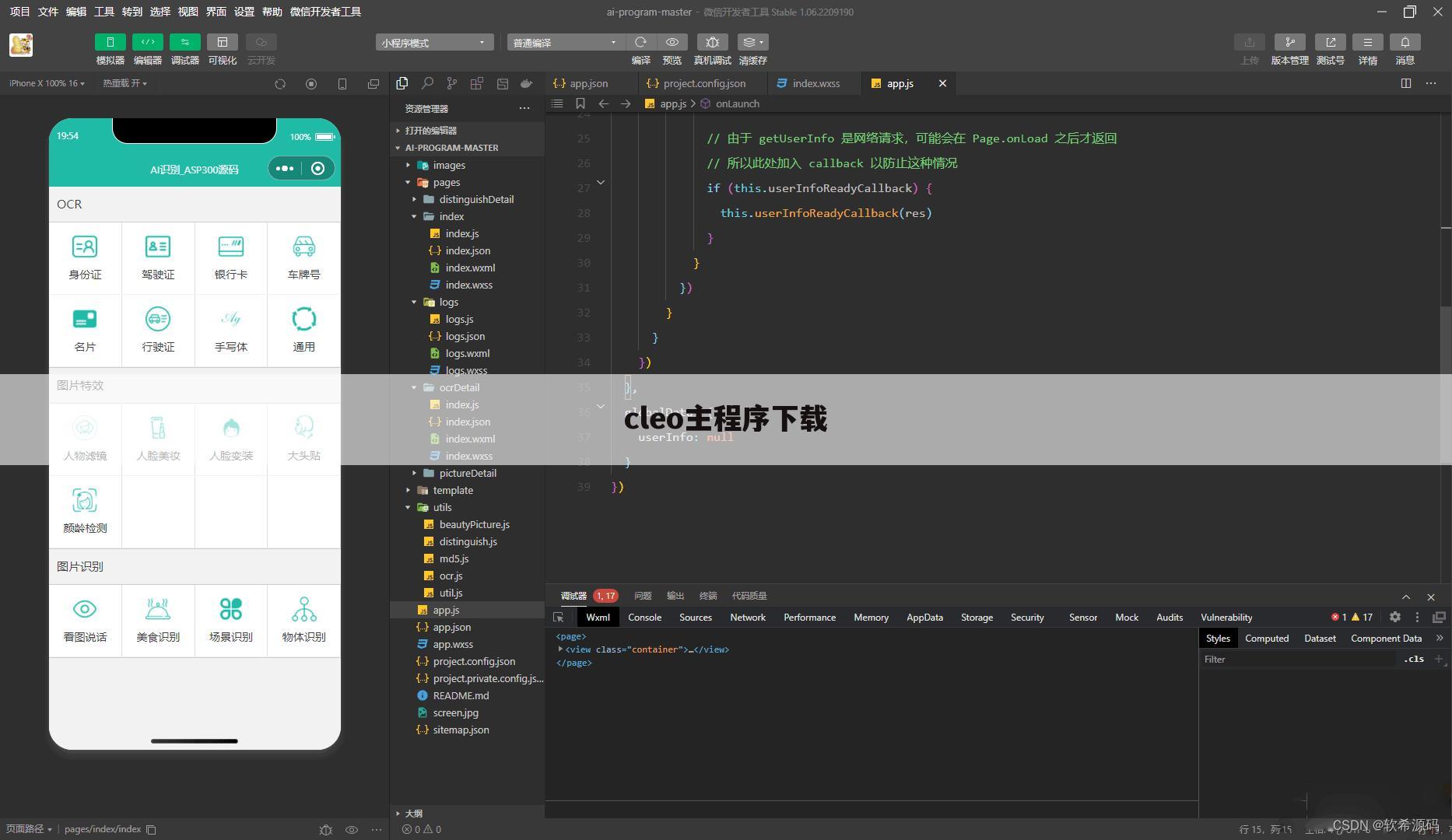This screenshot has height=840, width=1452.
Task: Switch to the Network tab
Action: click(x=748, y=618)
